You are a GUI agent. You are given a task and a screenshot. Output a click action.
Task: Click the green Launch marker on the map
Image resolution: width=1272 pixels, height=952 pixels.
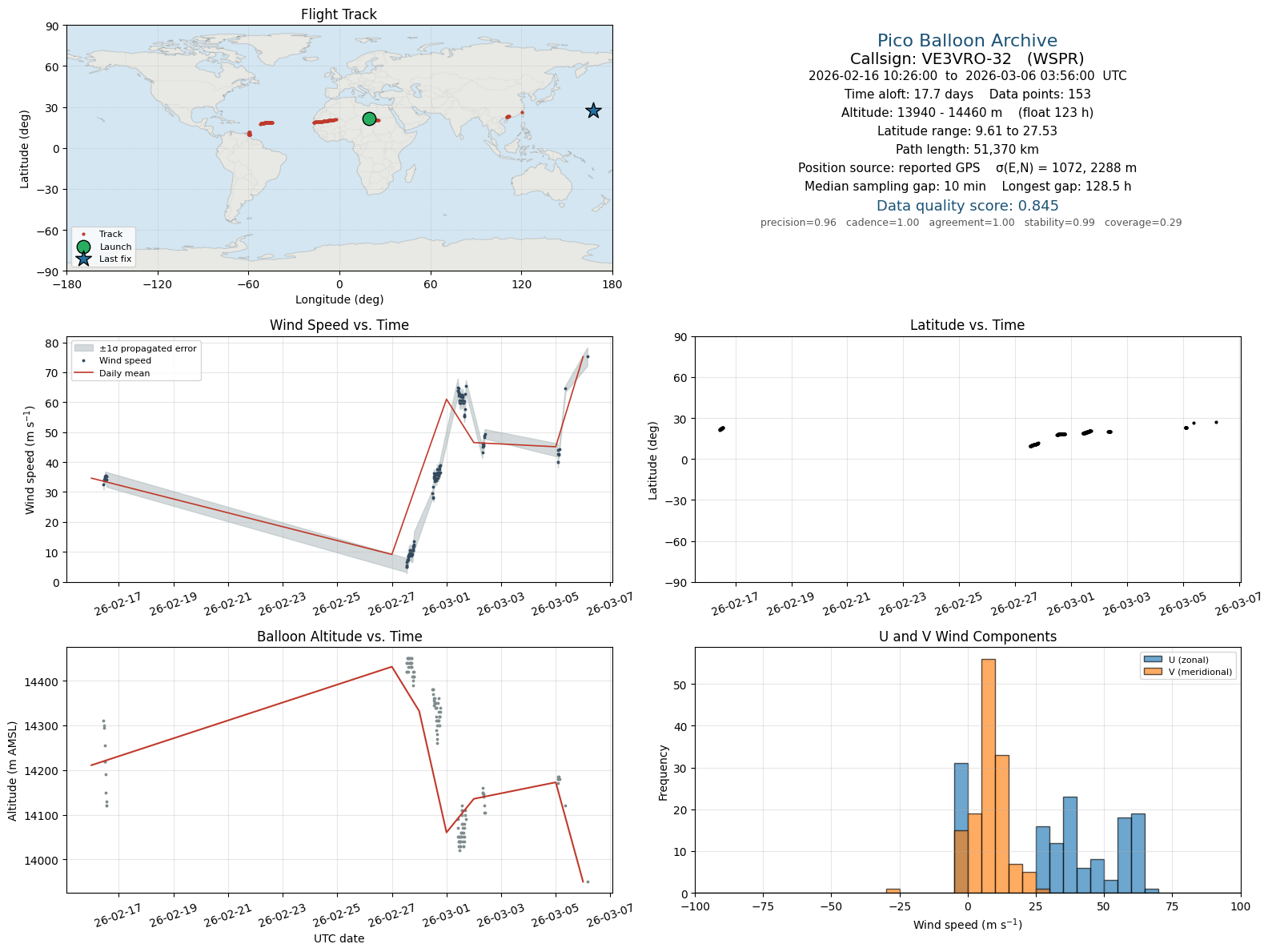[369, 118]
